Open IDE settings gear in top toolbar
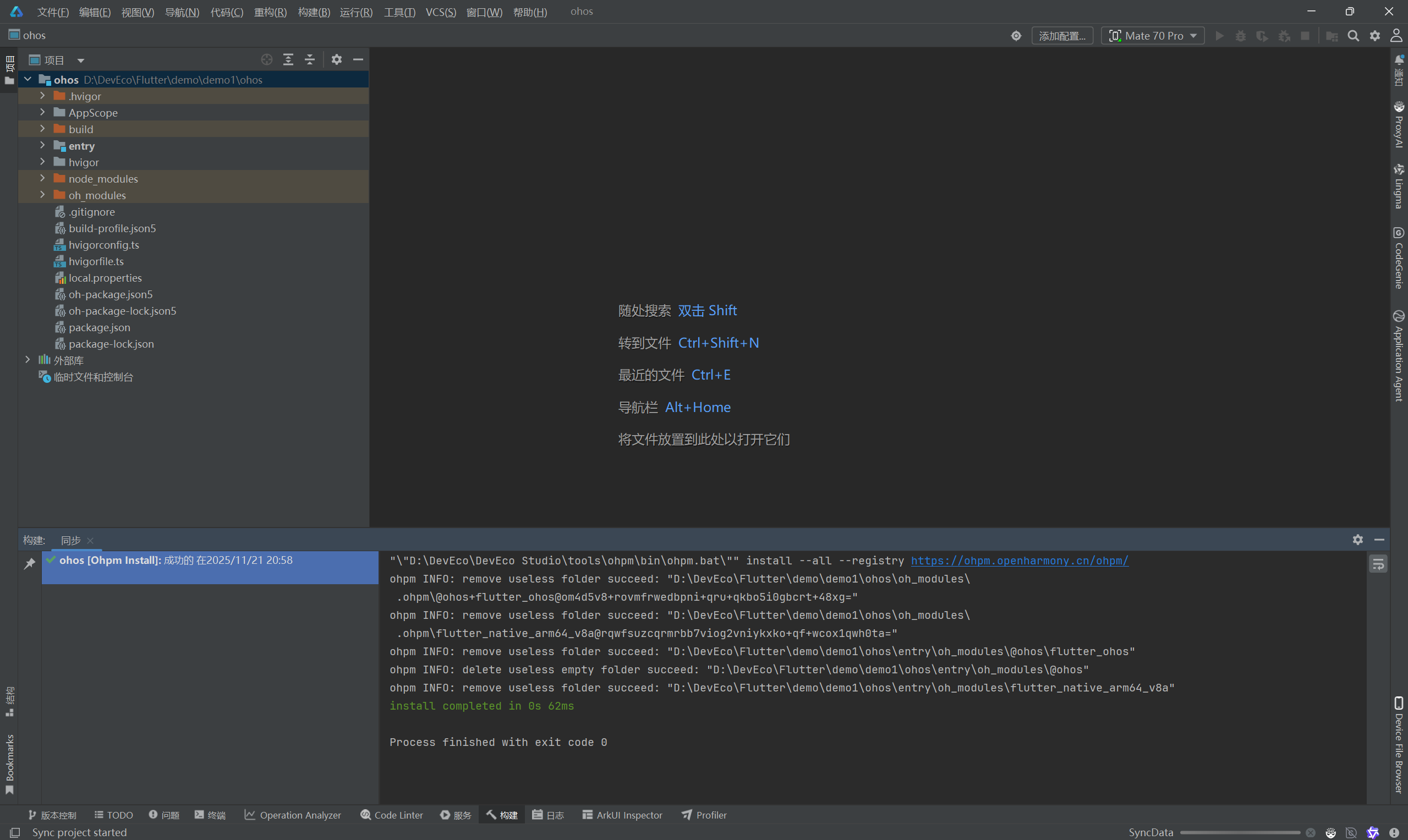The height and width of the screenshot is (840, 1408). 1374,36
